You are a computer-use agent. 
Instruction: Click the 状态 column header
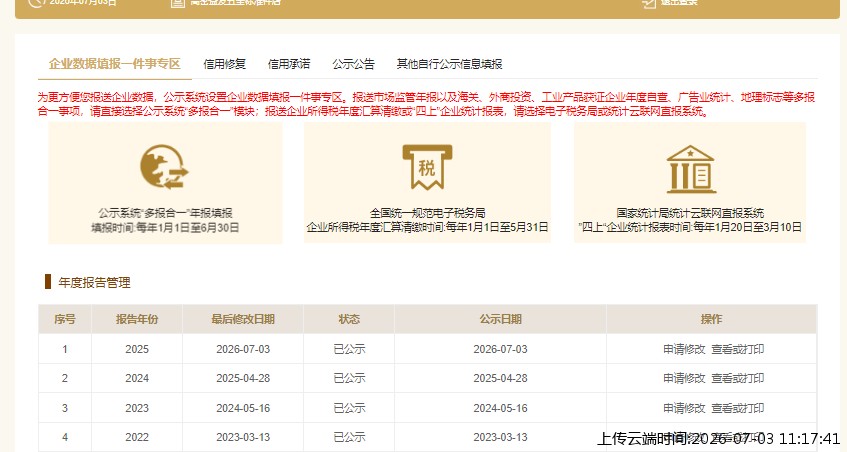pyautogui.click(x=349, y=319)
